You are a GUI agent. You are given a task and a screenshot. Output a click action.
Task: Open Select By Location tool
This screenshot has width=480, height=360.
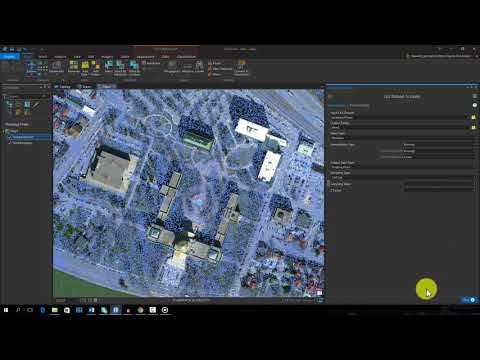[x=134, y=68]
